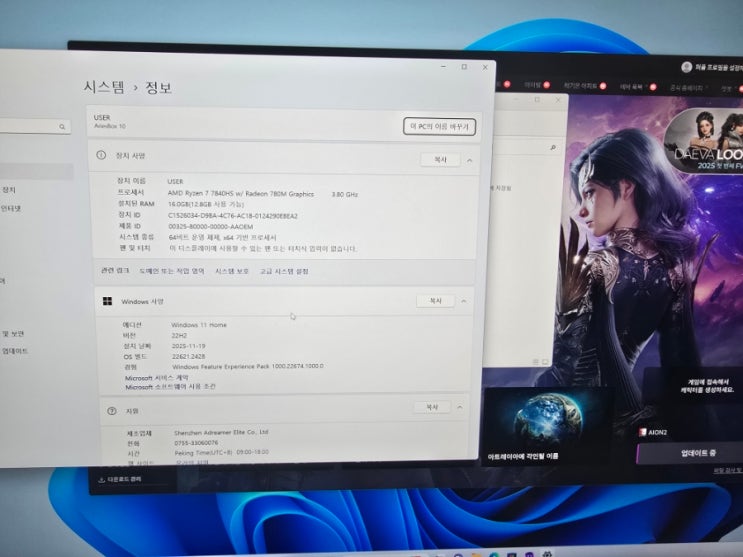
Task: Copy support info with 복사 button
Action: 432,407
